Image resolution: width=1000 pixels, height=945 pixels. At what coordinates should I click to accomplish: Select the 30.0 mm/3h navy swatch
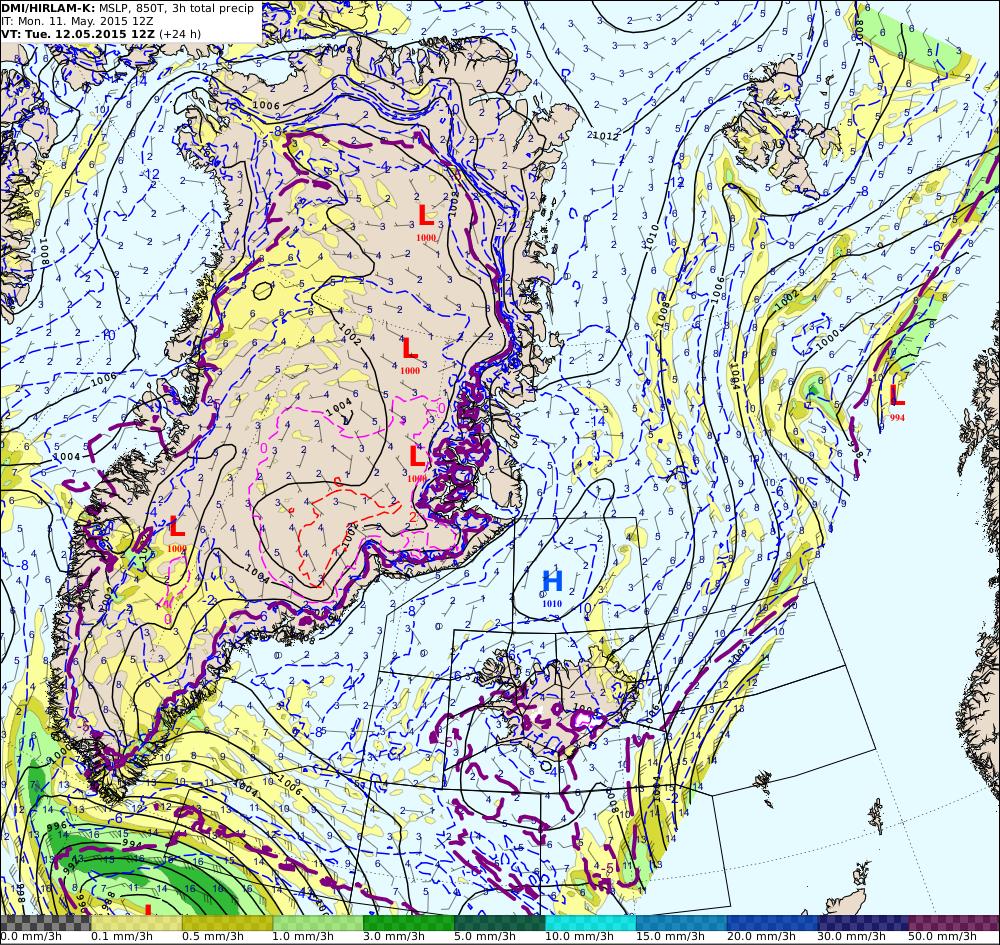[x=864, y=923]
